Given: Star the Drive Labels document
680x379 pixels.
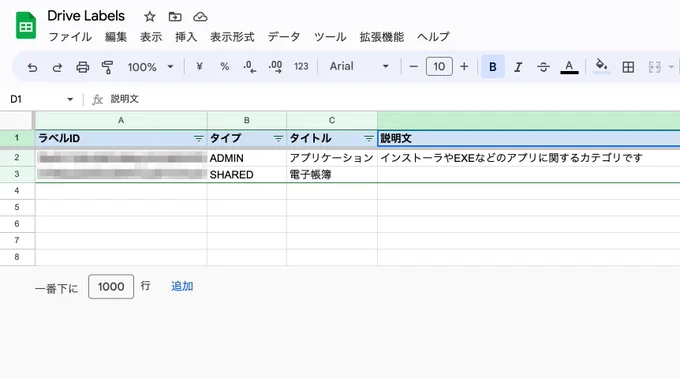Looking at the screenshot, I should pos(150,17).
